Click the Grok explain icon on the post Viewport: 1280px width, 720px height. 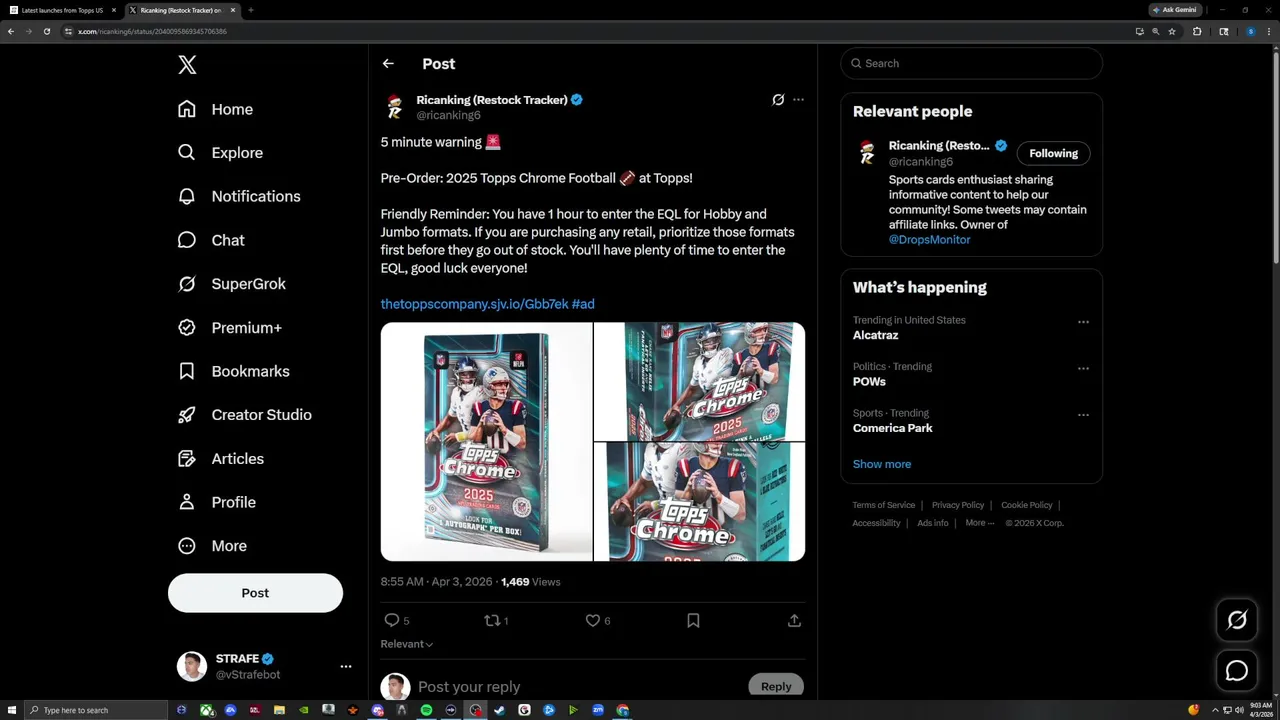(x=778, y=100)
